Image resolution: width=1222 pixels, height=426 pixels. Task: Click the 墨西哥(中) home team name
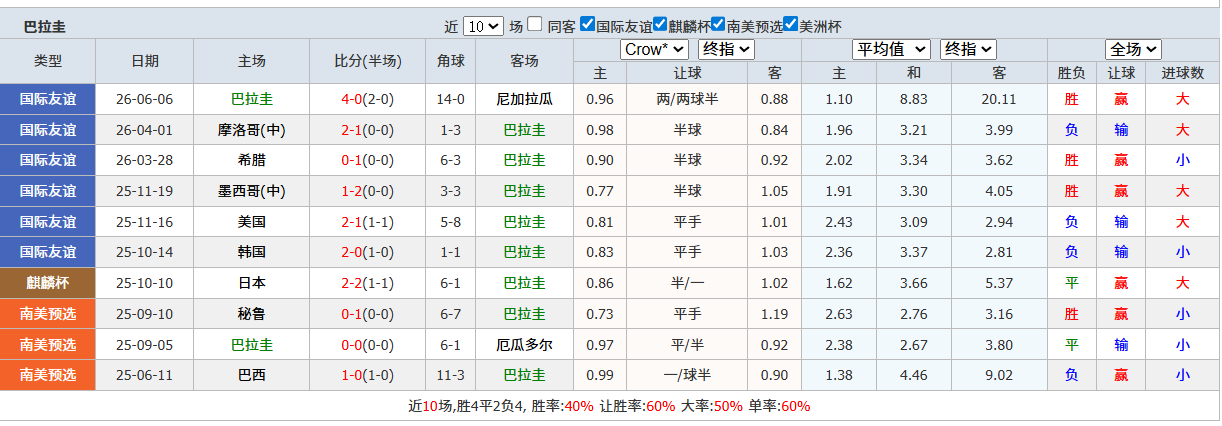pos(252,191)
